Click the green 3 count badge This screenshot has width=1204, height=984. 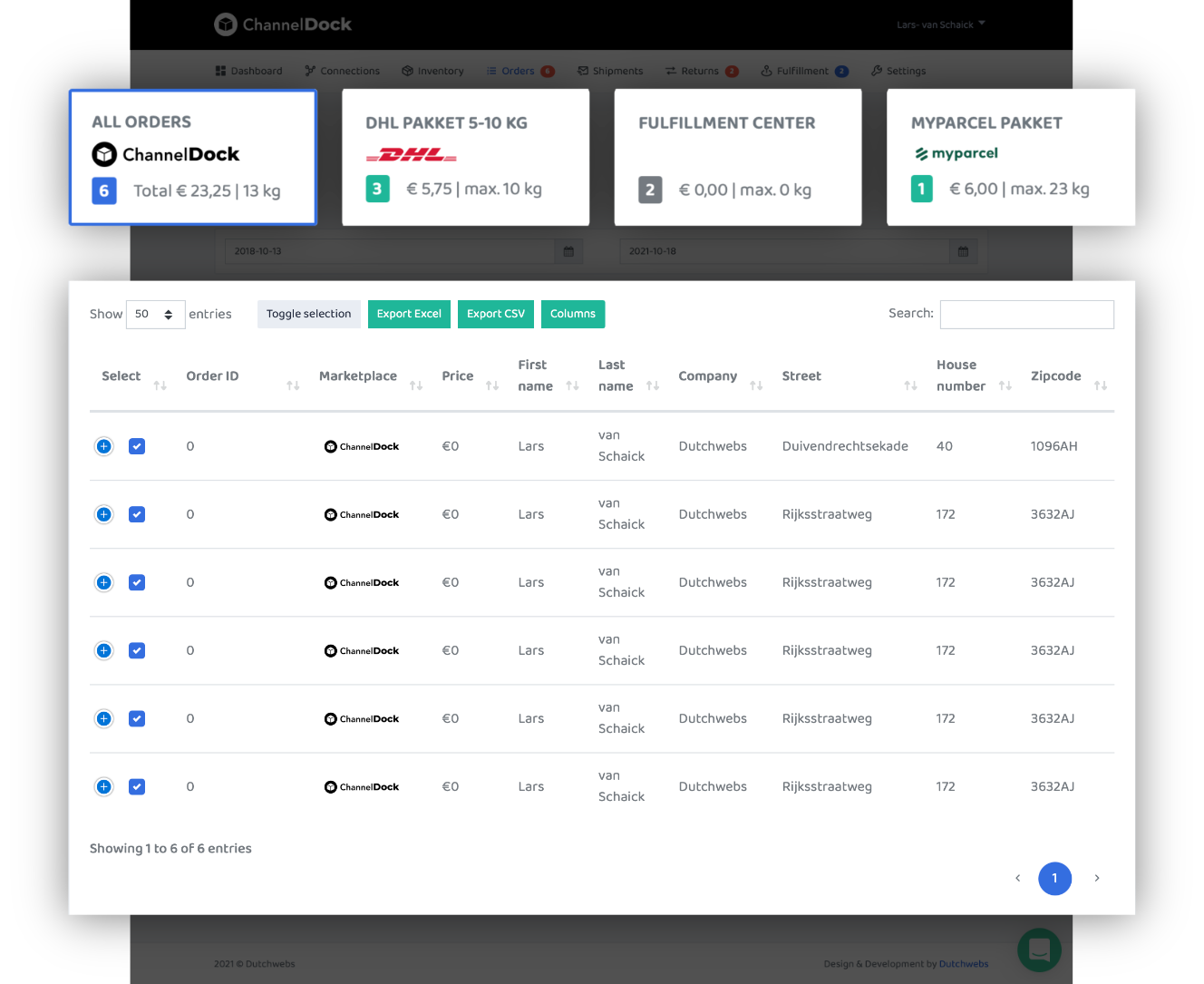[377, 189]
